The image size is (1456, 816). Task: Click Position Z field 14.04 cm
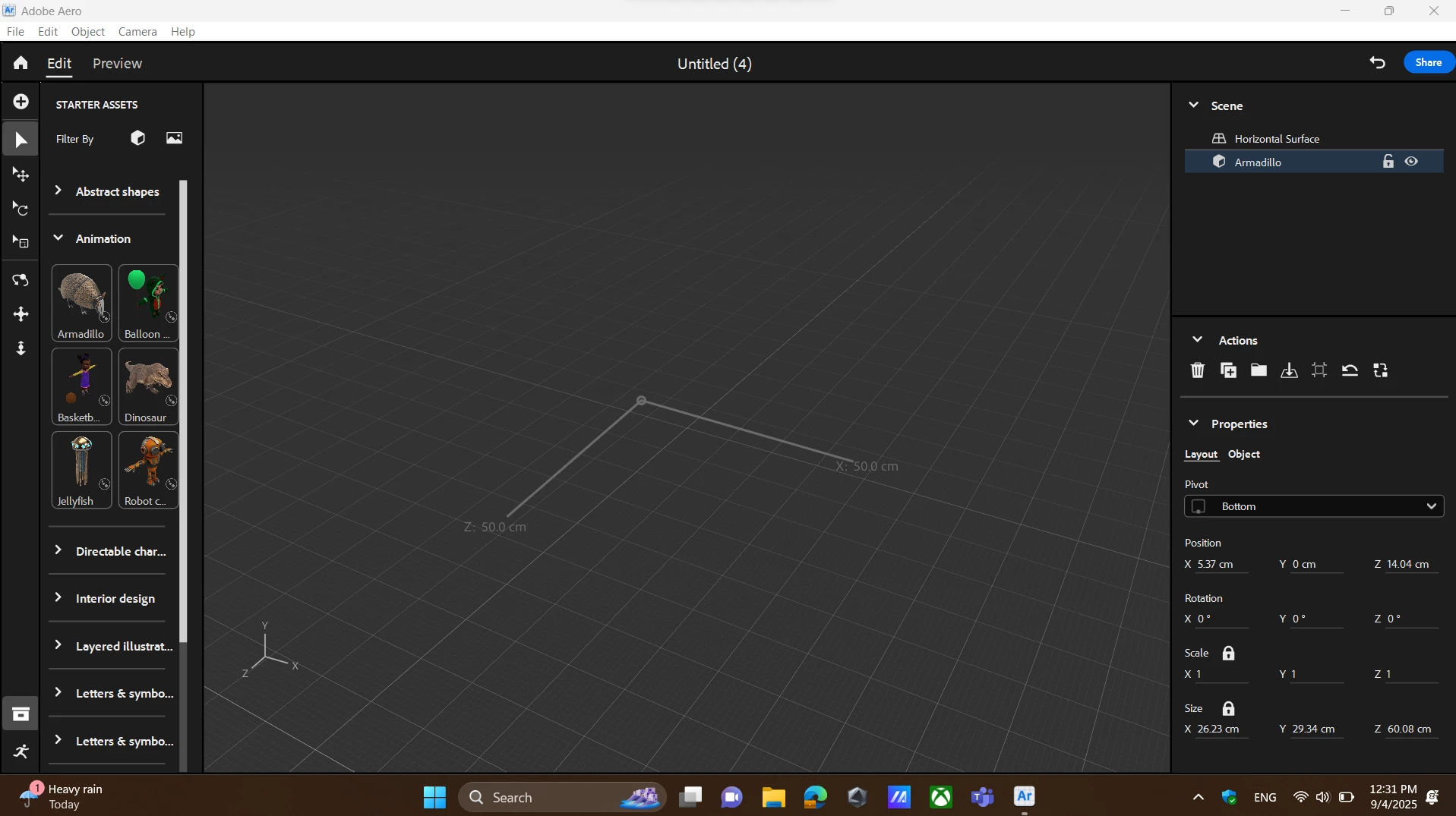(1412, 564)
